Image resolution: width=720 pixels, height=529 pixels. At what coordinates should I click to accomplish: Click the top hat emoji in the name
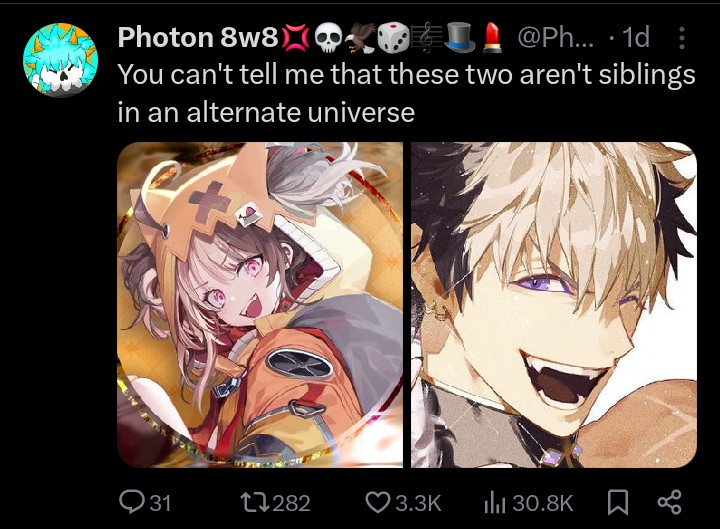point(461,38)
